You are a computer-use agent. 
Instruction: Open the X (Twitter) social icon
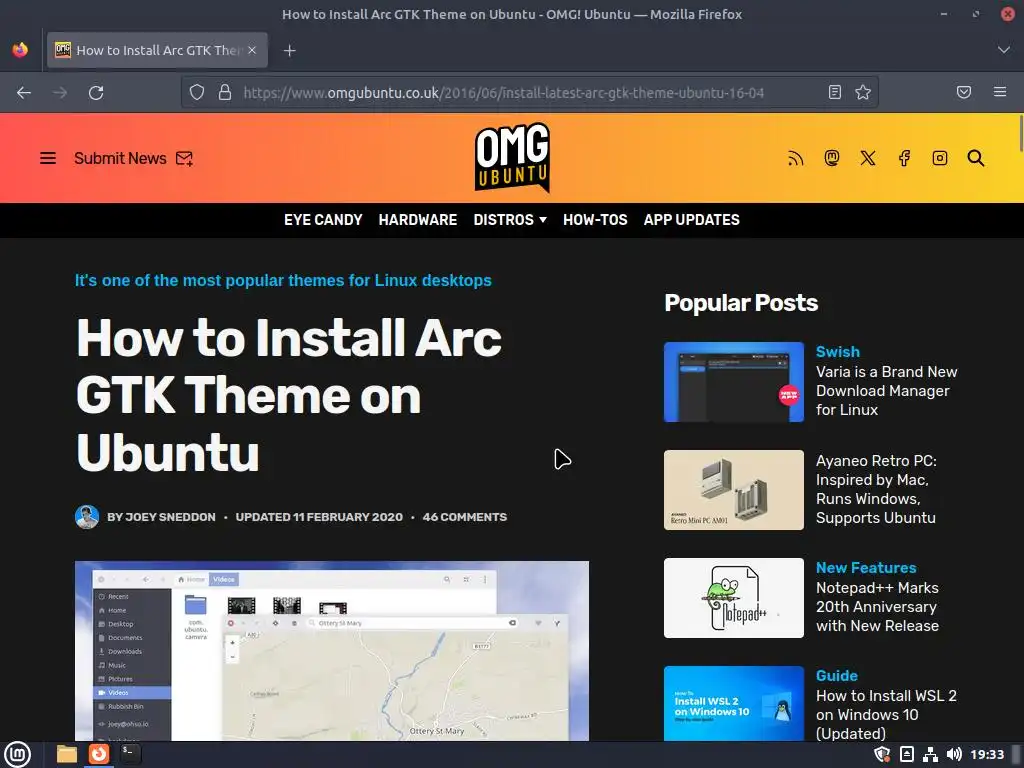coord(868,158)
